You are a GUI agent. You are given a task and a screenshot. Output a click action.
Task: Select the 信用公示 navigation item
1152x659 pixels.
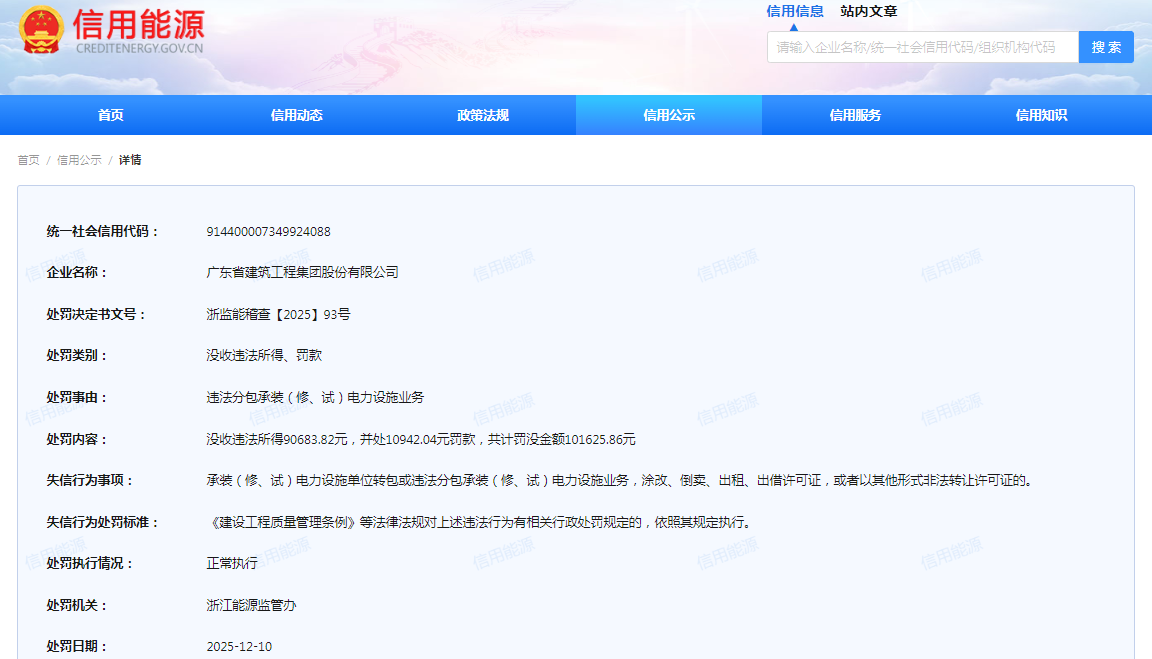click(x=669, y=115)
